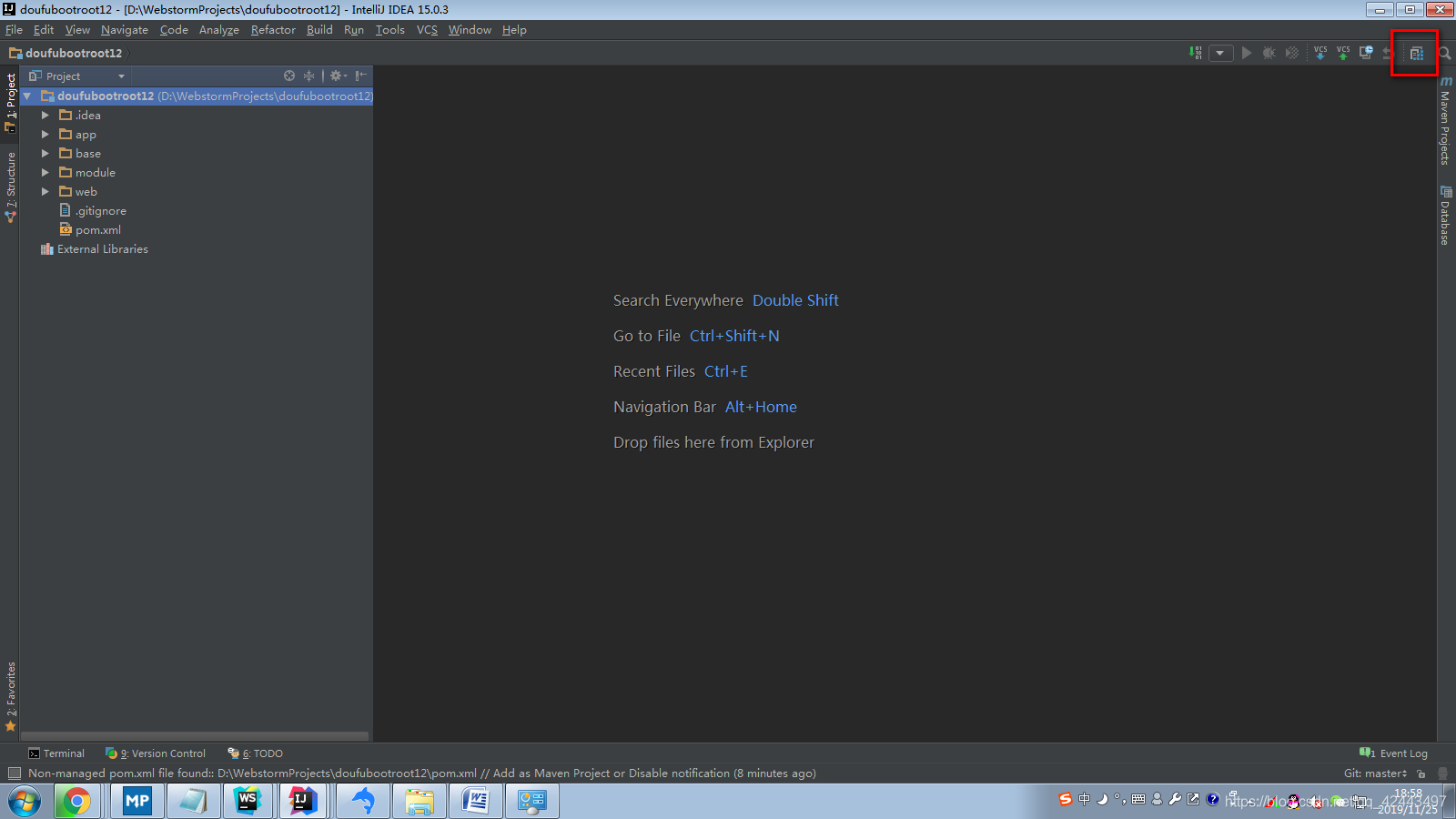Select External Libraries node
1456x819 pixels.
(x=94, y=248)
